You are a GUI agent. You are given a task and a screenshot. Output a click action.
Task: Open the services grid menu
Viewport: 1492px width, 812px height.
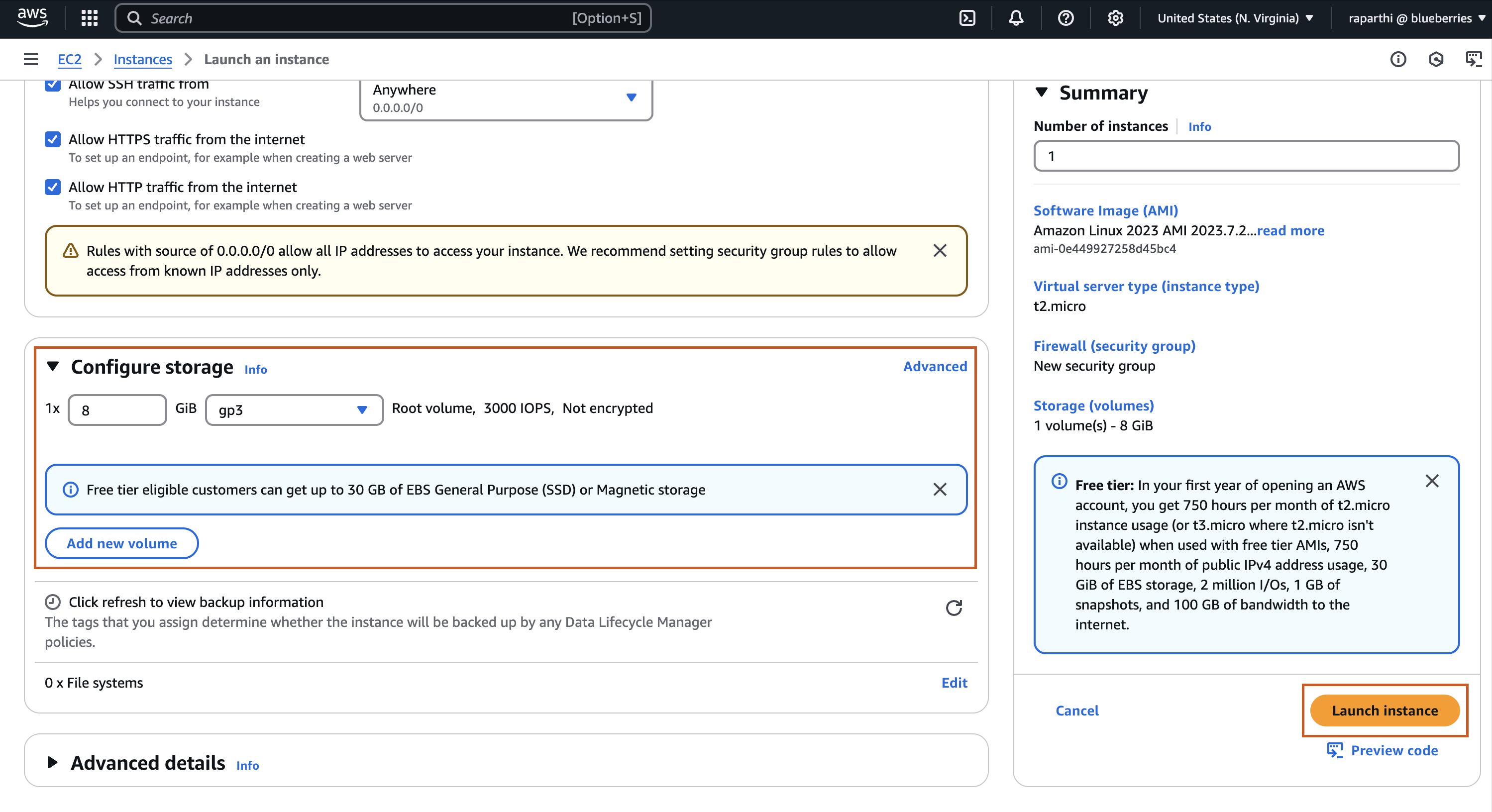coord(89,18)
